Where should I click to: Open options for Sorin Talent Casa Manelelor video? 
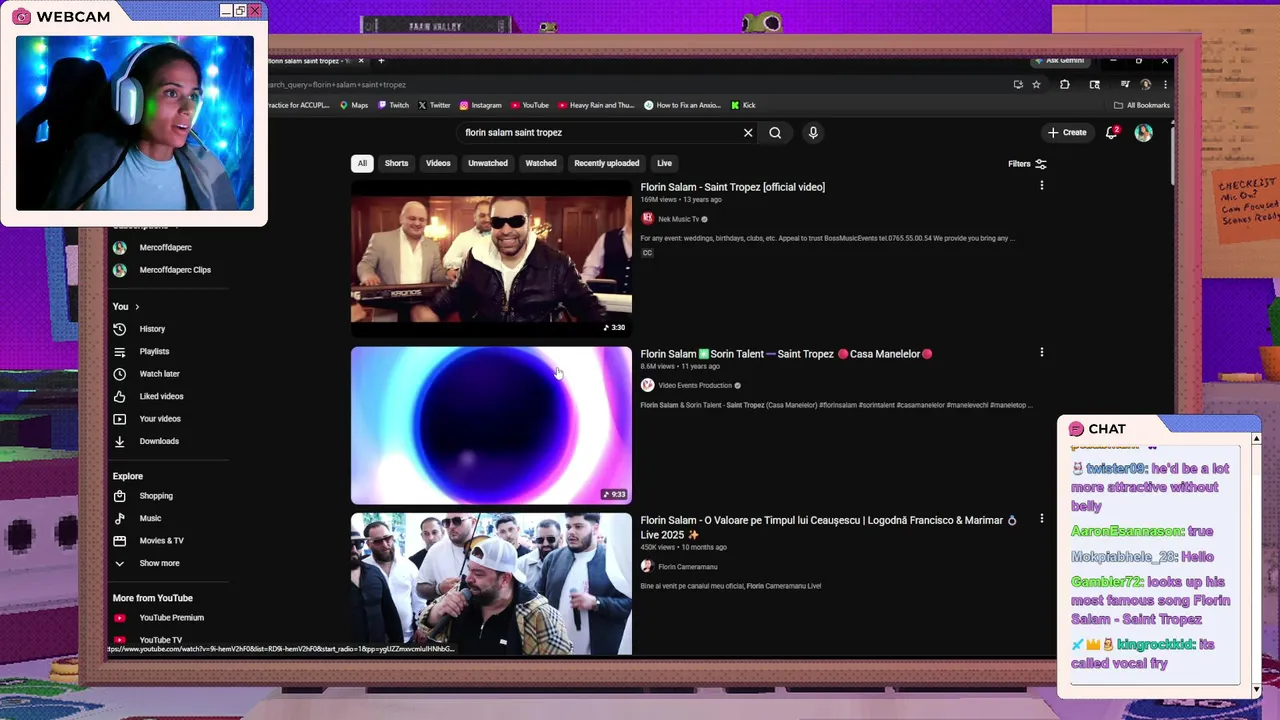[1041, 352]
